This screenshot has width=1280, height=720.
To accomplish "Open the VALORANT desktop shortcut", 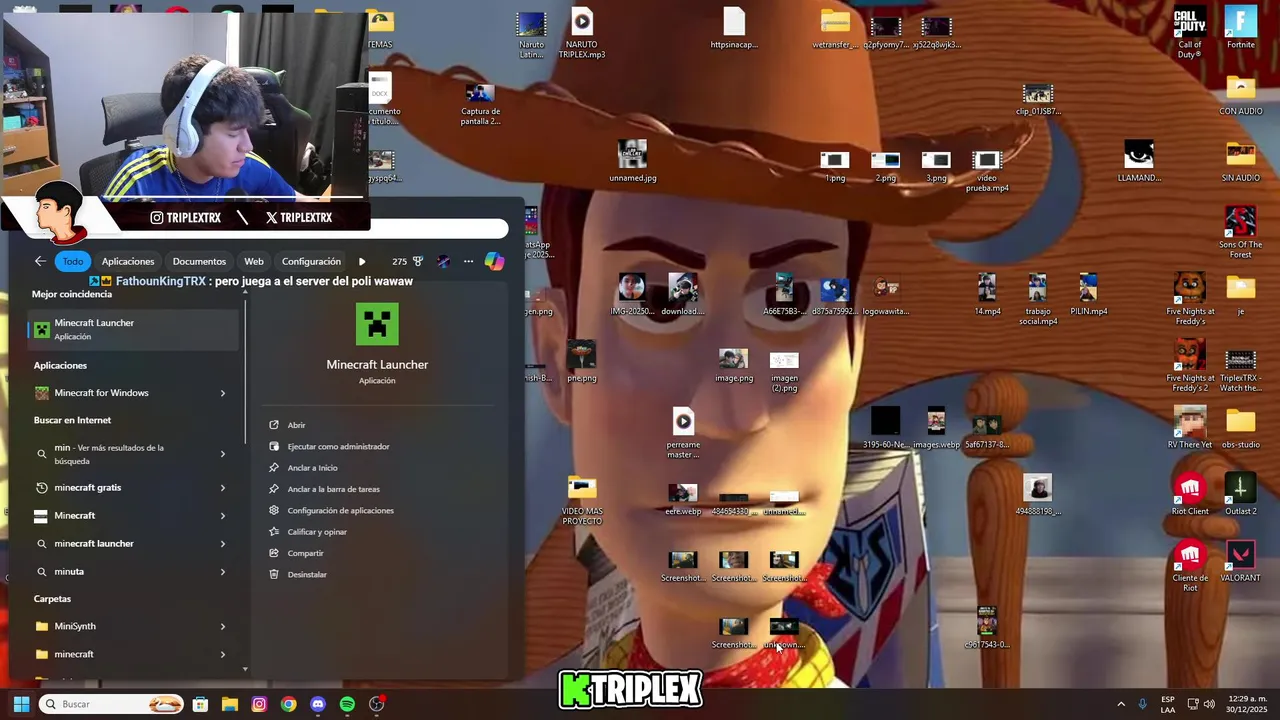I will tap(1240, 561).
